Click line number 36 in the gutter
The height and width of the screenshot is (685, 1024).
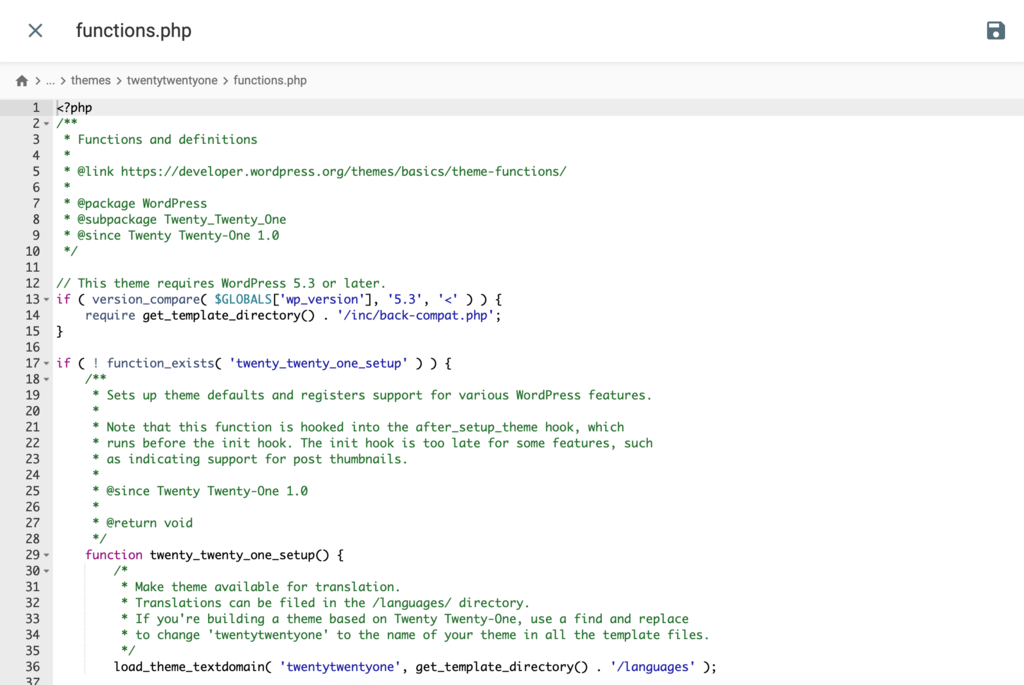33,667
